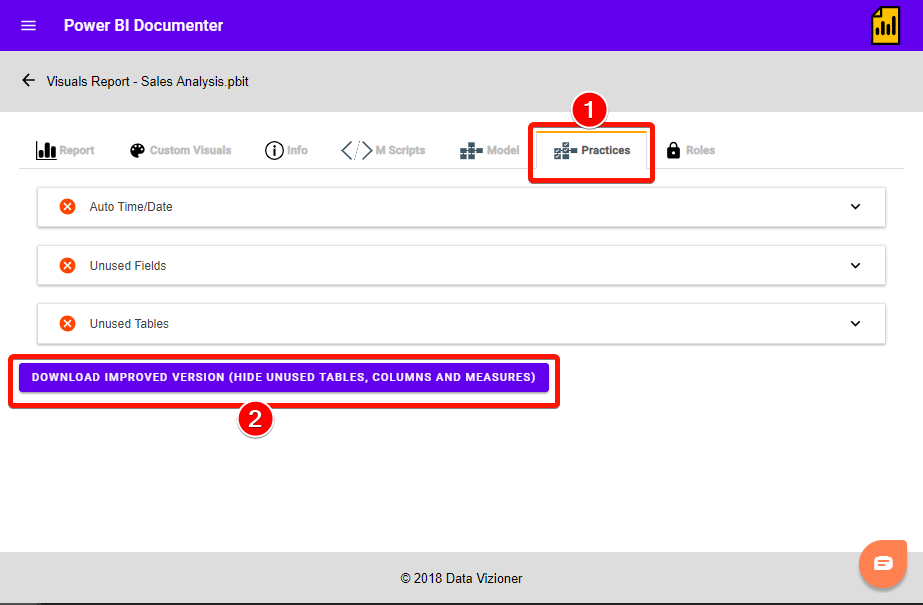This screenshot has width=923, height=605.
Task: Click the Visuals Report - Sales Analysis.pbit title
Action: point(148,81)
